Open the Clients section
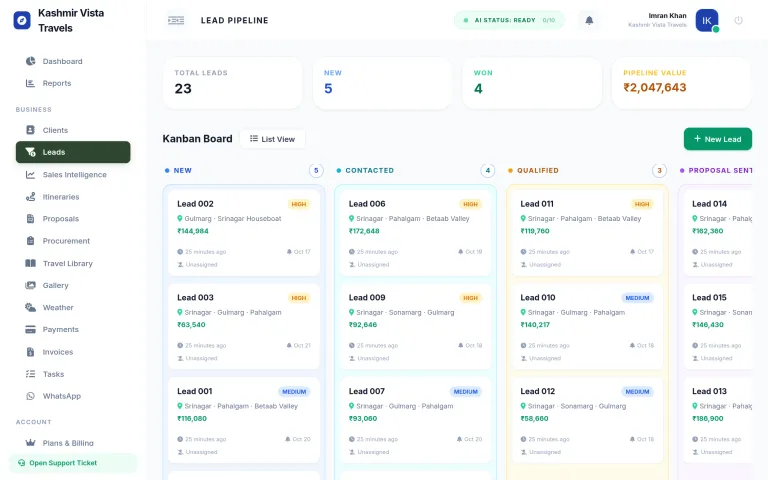The image size is (768, 480). (73, 130)
